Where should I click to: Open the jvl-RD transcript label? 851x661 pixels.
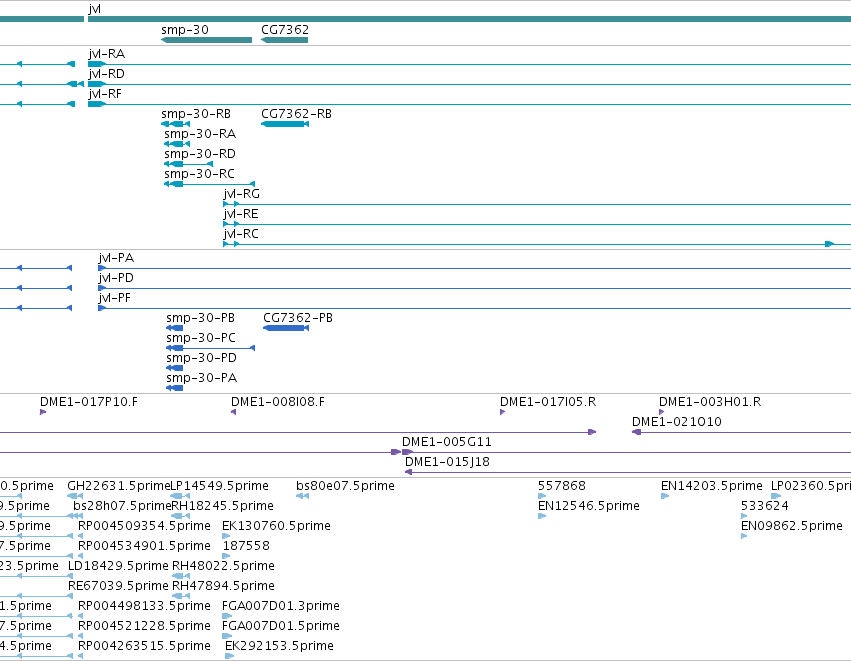(106, 74)
